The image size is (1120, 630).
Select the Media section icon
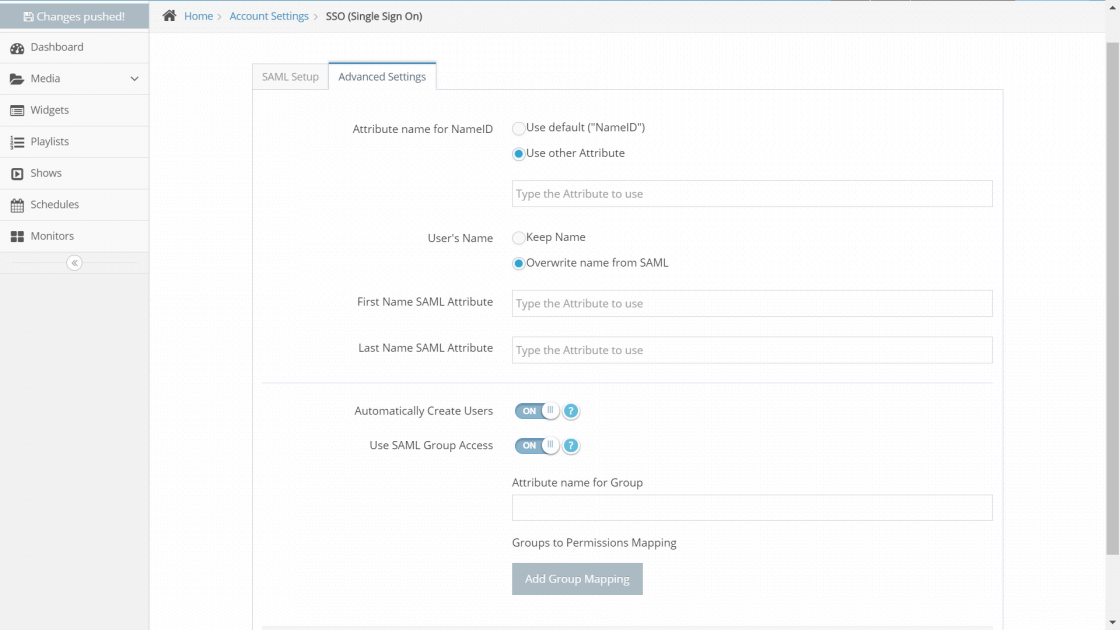19,78
